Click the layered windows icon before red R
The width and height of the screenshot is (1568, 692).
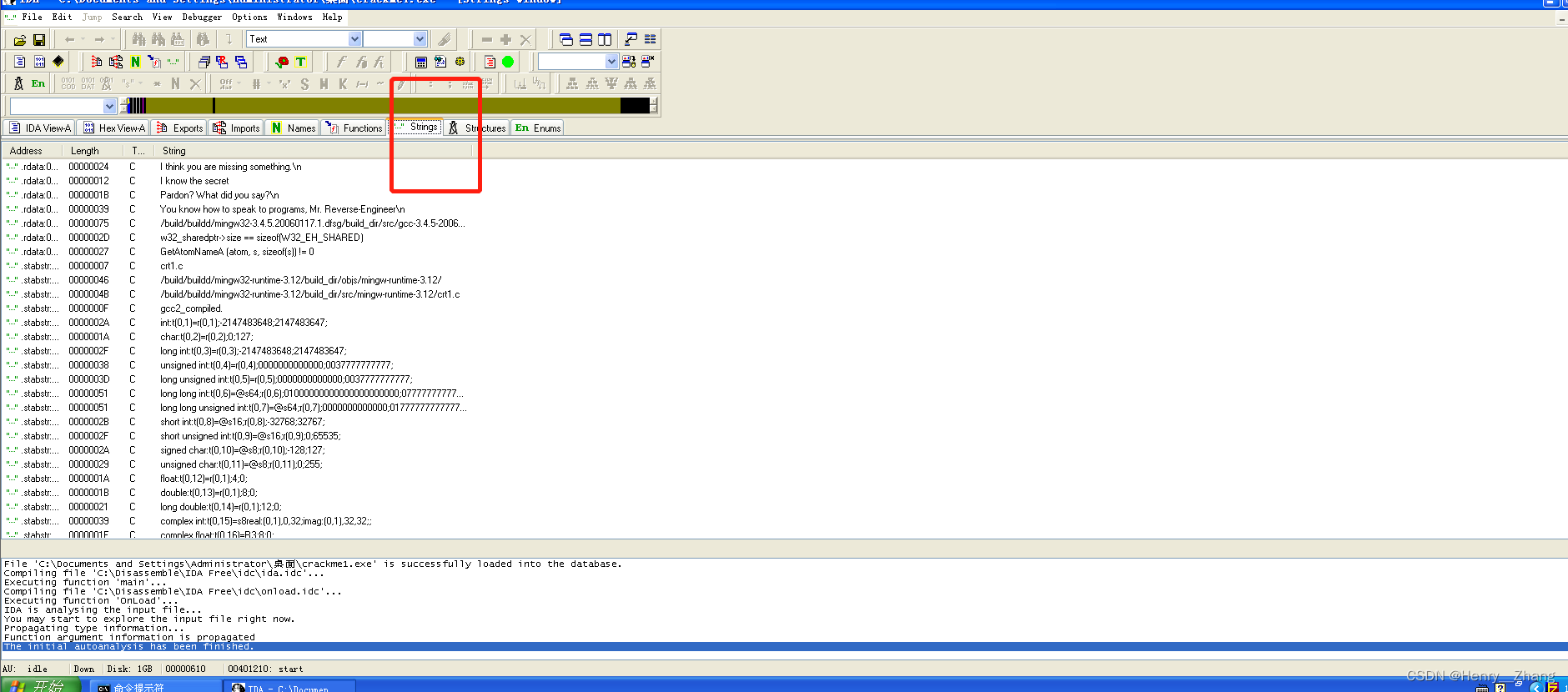[204, 62]
